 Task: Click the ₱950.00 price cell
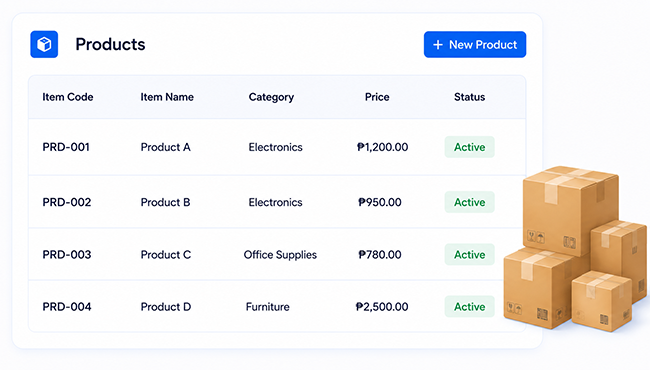coord(380,202)
